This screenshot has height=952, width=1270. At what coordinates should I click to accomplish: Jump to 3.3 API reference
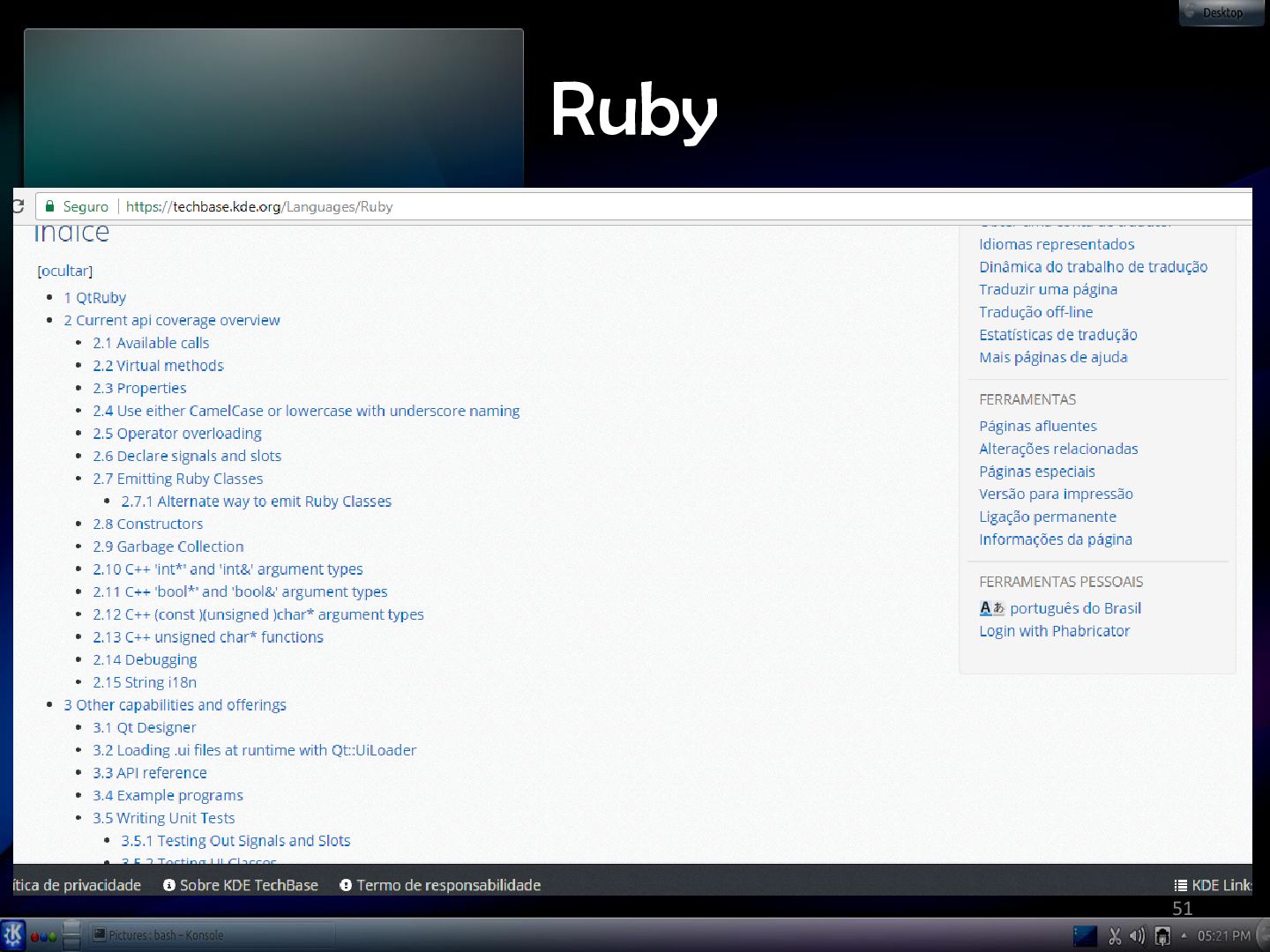tap(150, 773)
